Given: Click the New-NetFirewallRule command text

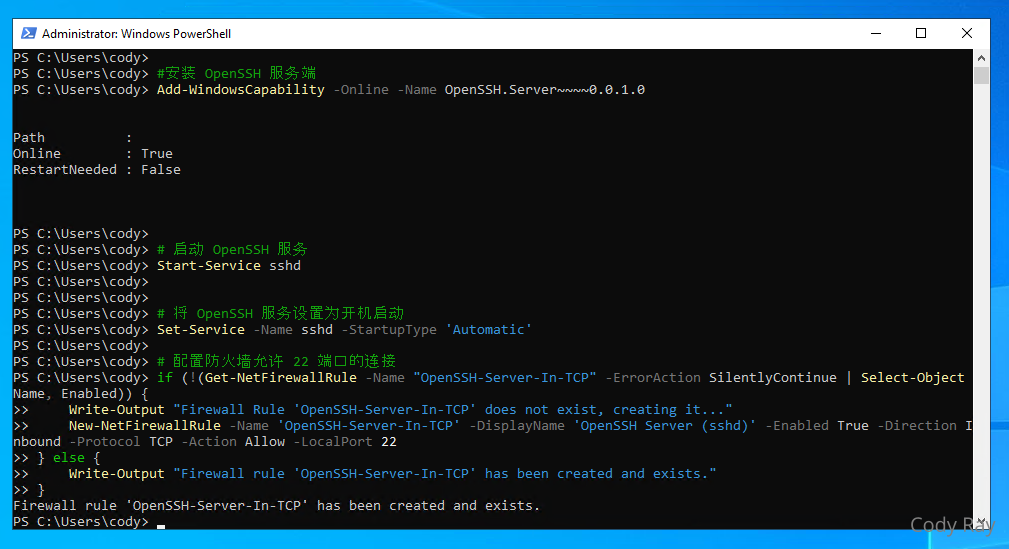Looking at the screenshot, I should pos(145,425).
